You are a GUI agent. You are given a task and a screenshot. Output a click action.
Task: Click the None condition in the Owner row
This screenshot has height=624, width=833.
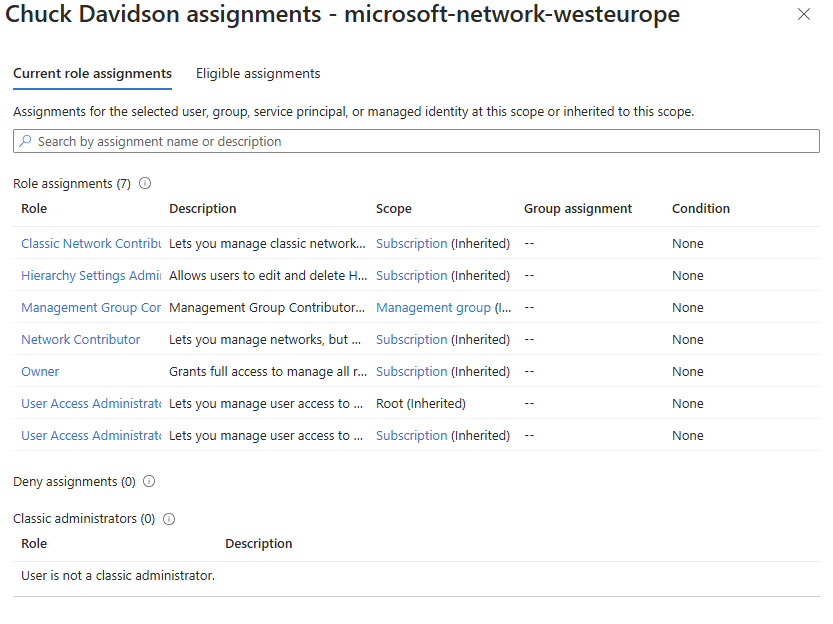pos(687,372)
